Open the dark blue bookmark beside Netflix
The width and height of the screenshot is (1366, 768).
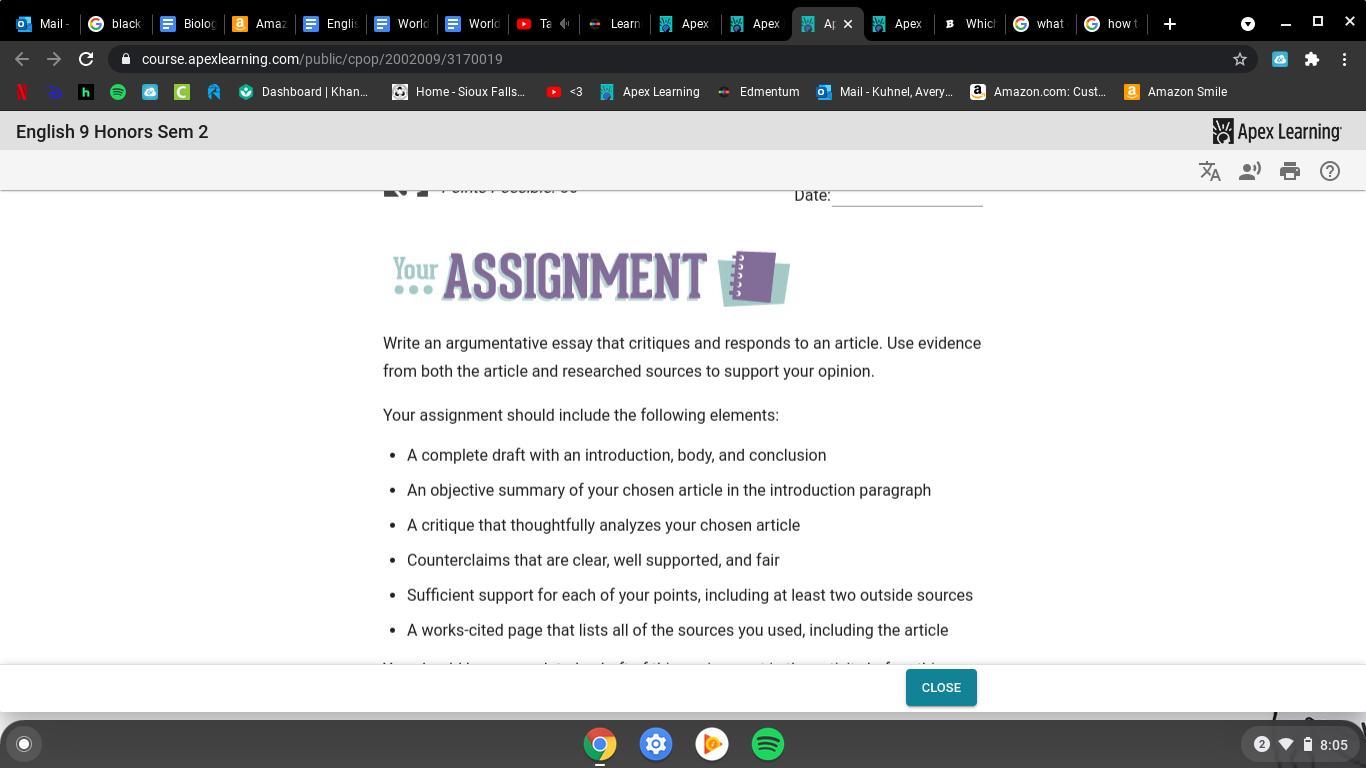click(x=54, y=92)
